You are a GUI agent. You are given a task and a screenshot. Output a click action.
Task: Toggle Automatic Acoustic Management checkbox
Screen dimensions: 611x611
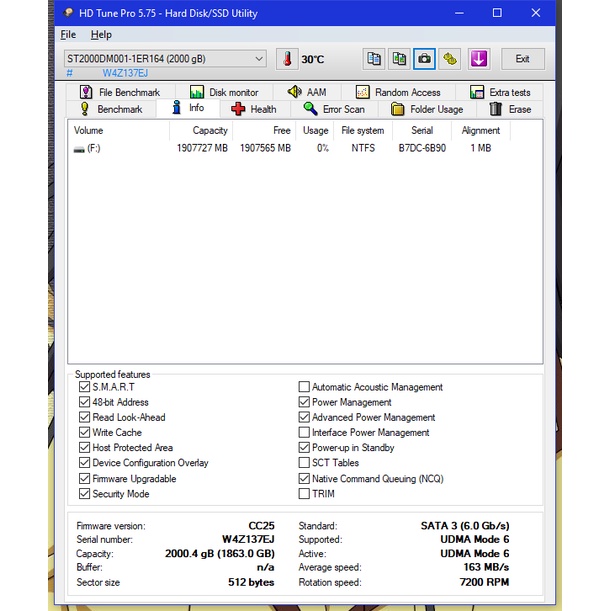[x=304, y=387]
